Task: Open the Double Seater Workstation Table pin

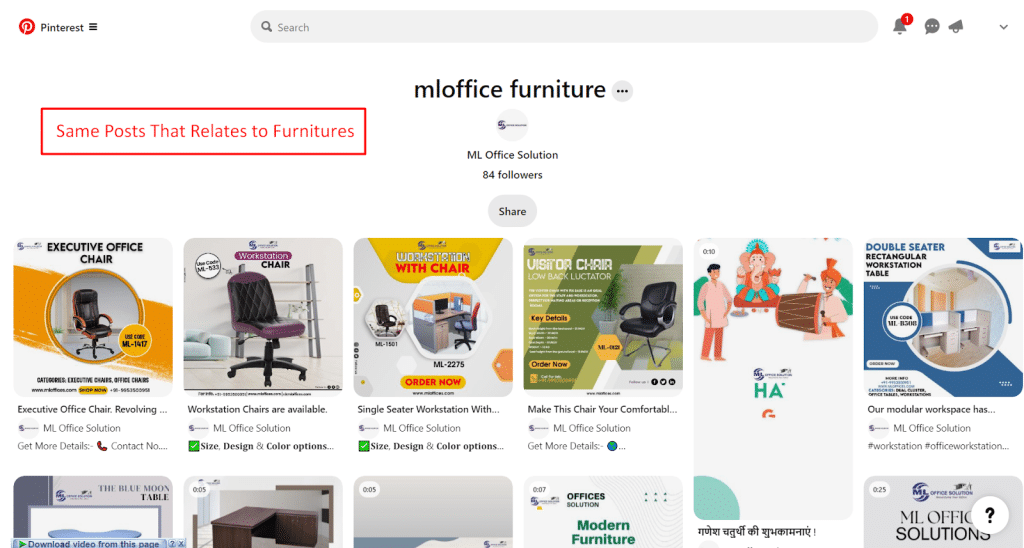Action: pos(943,317)
